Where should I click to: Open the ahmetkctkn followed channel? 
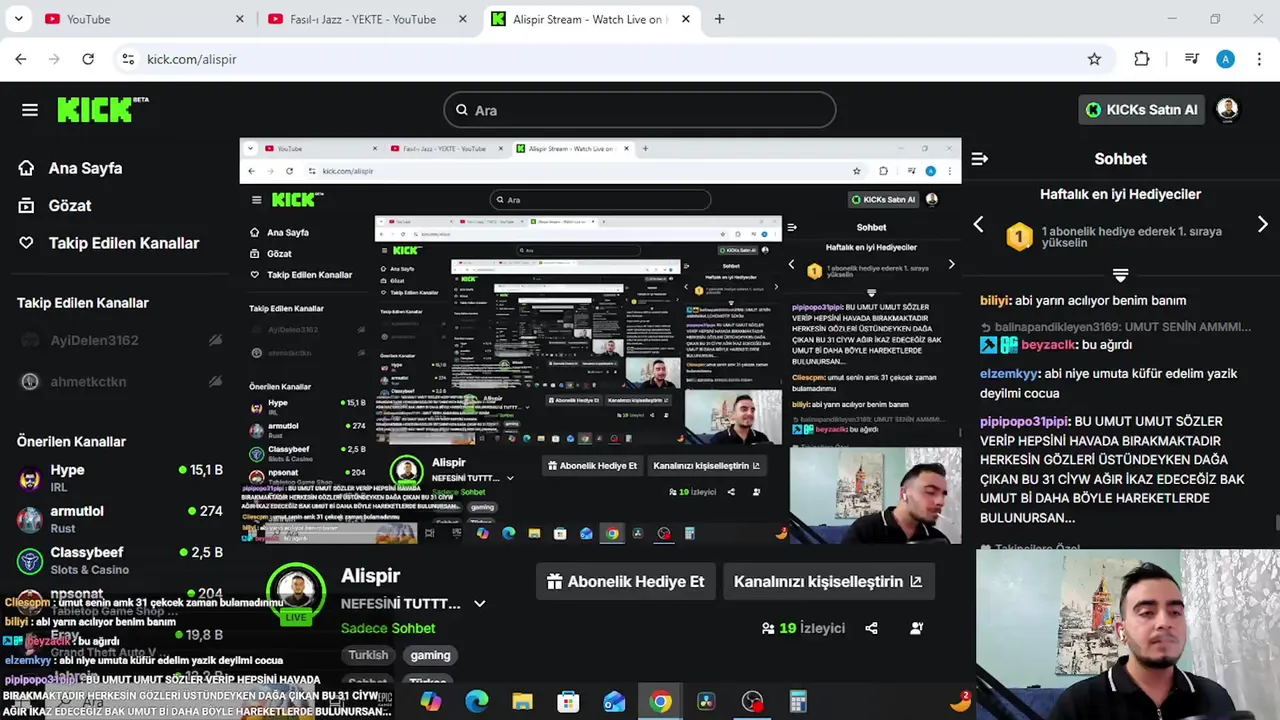[x=88, y=381]
